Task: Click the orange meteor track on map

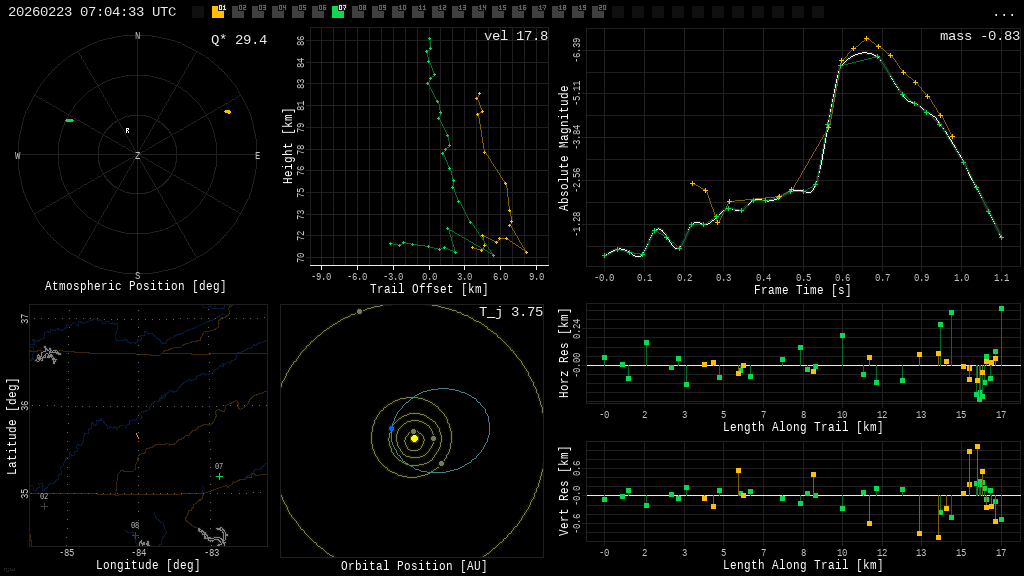Action: 137,436
